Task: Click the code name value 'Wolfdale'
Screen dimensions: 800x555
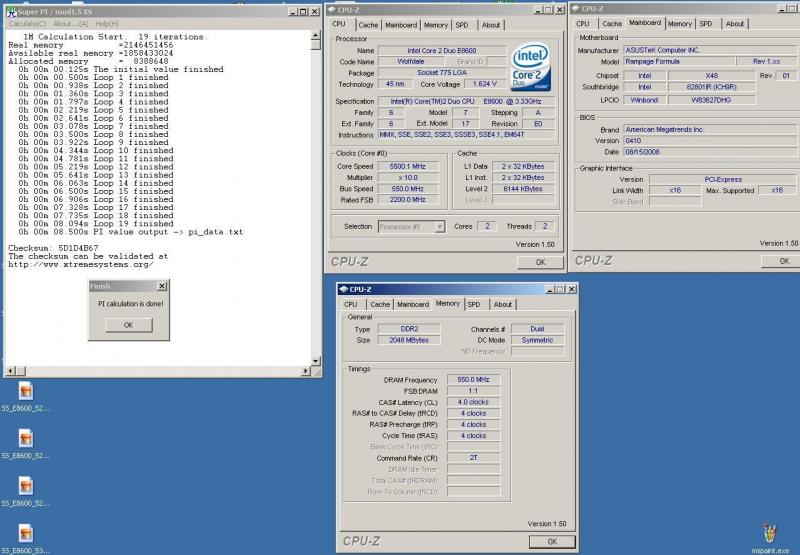Action: (410, 62)
